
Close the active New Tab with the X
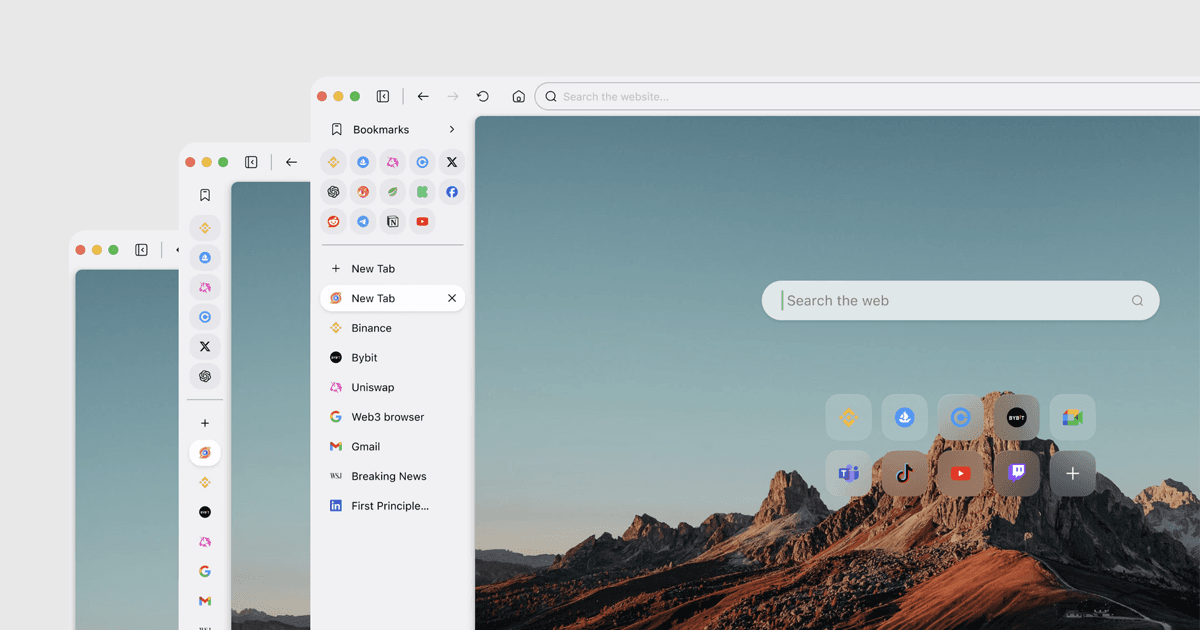point(452,298)
